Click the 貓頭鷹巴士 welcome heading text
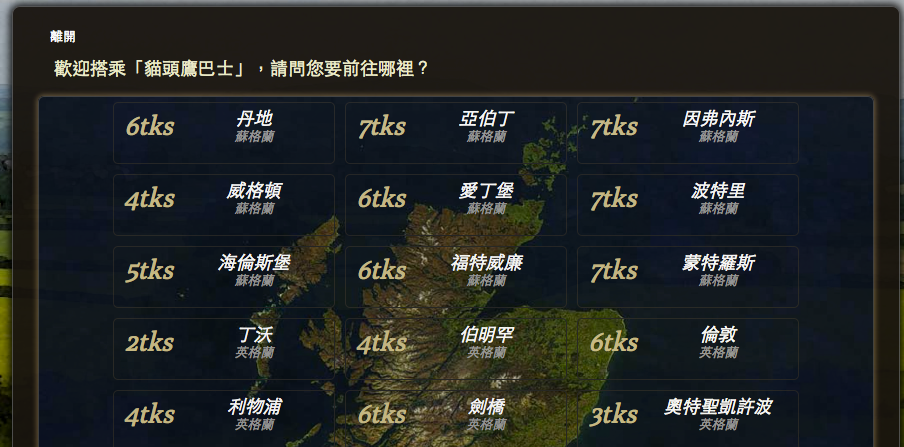The image size is (904, 447). 241,69
